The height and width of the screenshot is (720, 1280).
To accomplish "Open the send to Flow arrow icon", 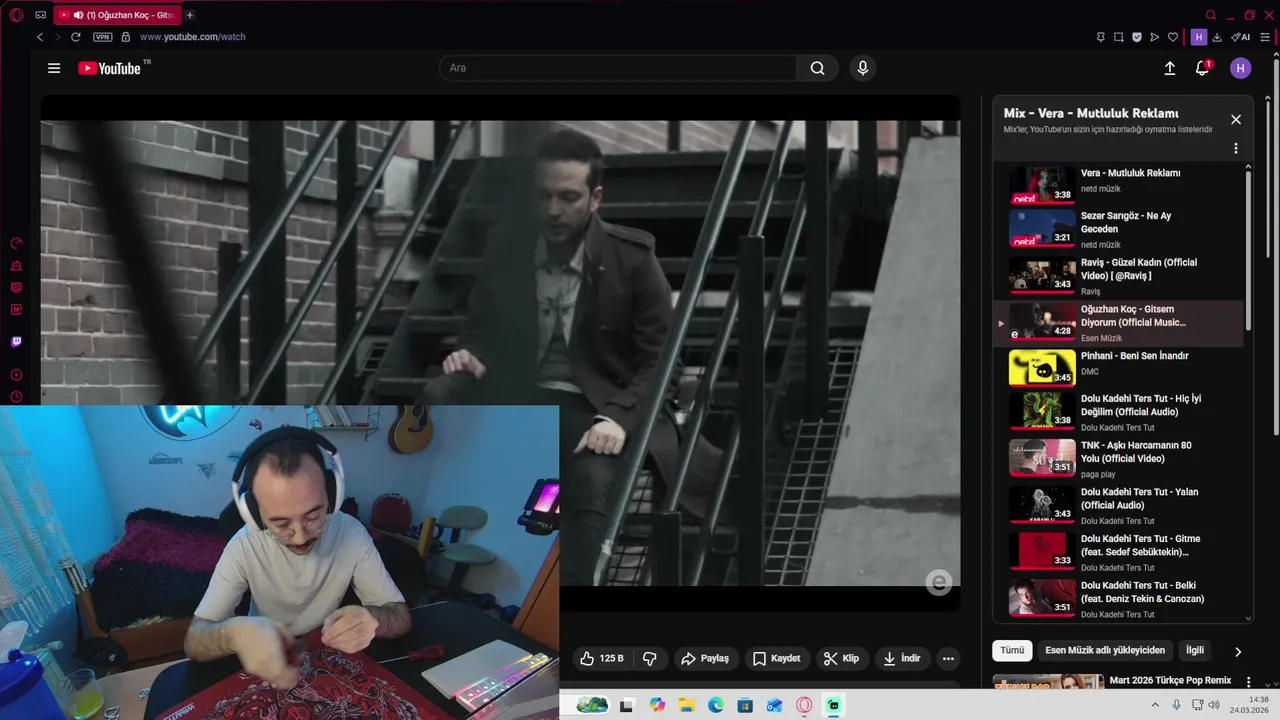I will tap(1155, 37).
